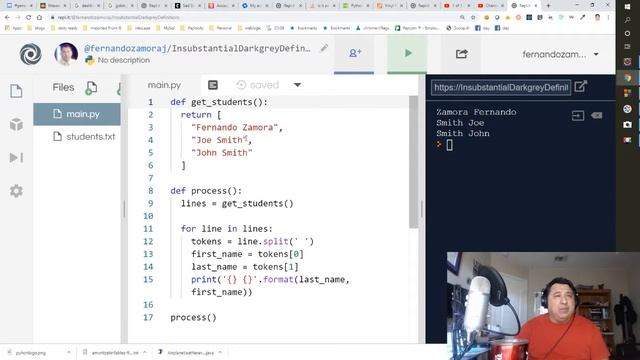Open the daily reads bookmark folder

(63, 28)
